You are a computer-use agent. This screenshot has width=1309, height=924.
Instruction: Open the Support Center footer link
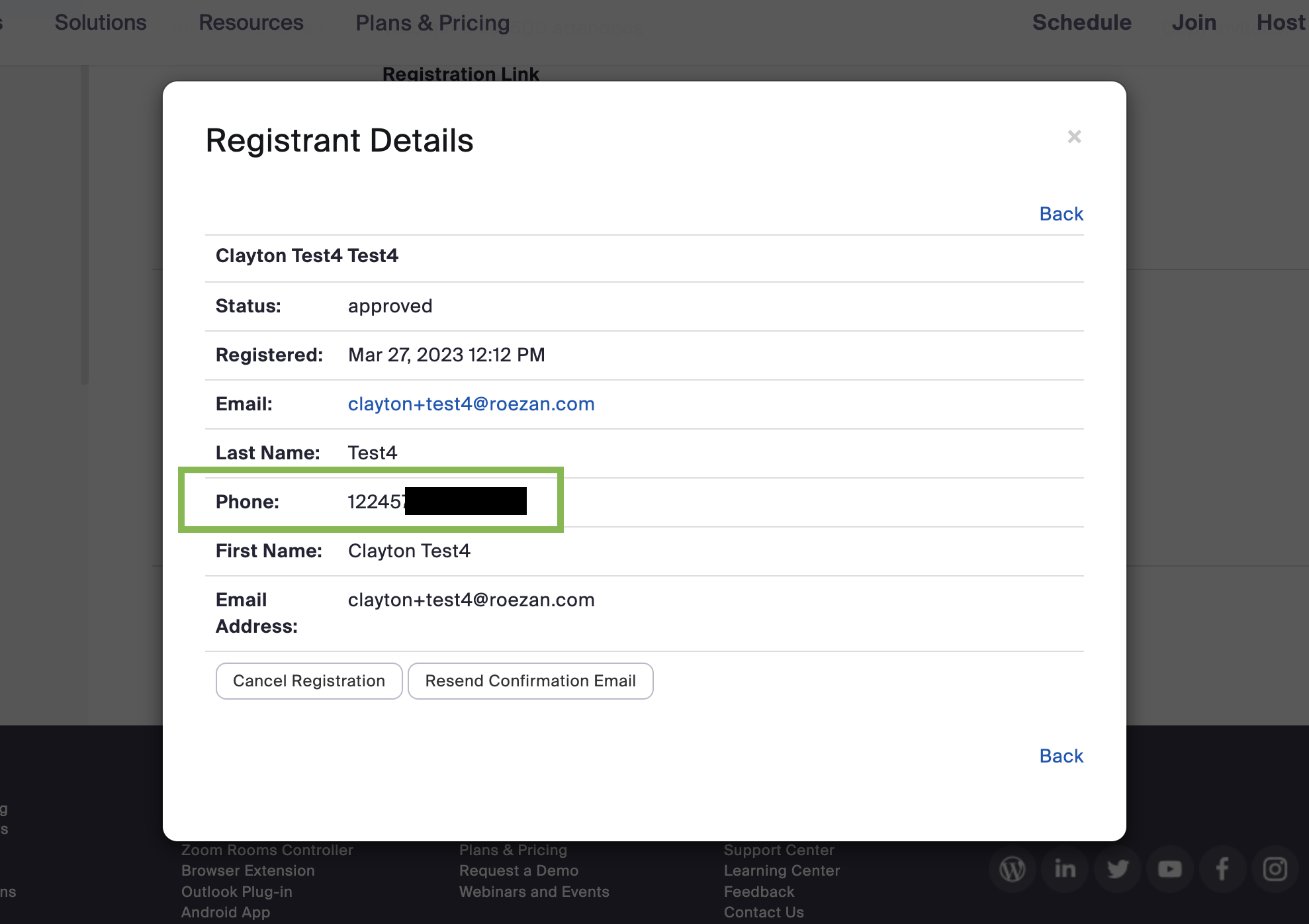pyautogui.click(x=778, y=850)
